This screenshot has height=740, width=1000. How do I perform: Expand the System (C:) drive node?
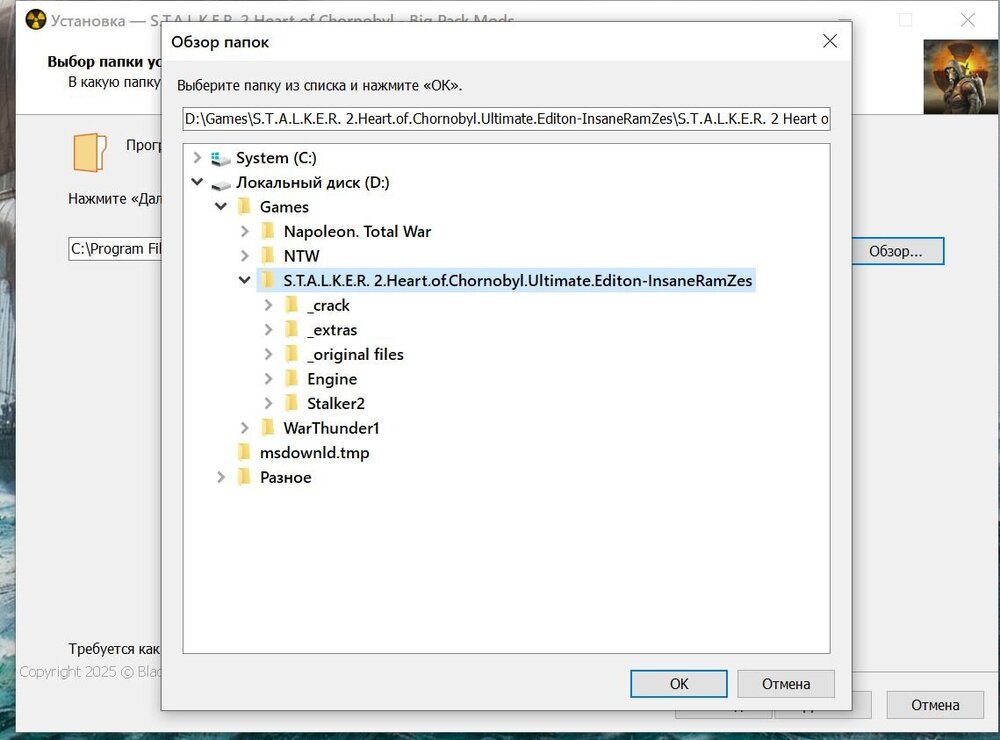coord(197,158)
